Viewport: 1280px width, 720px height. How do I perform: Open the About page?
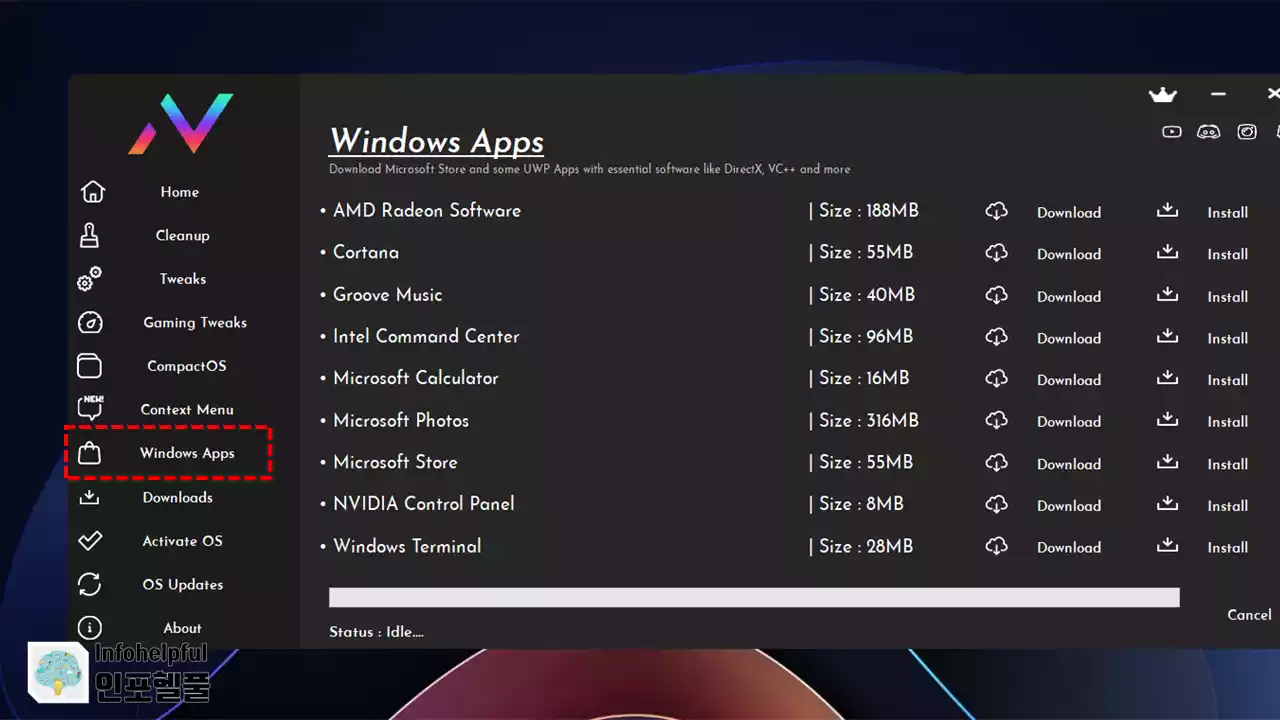182,628
